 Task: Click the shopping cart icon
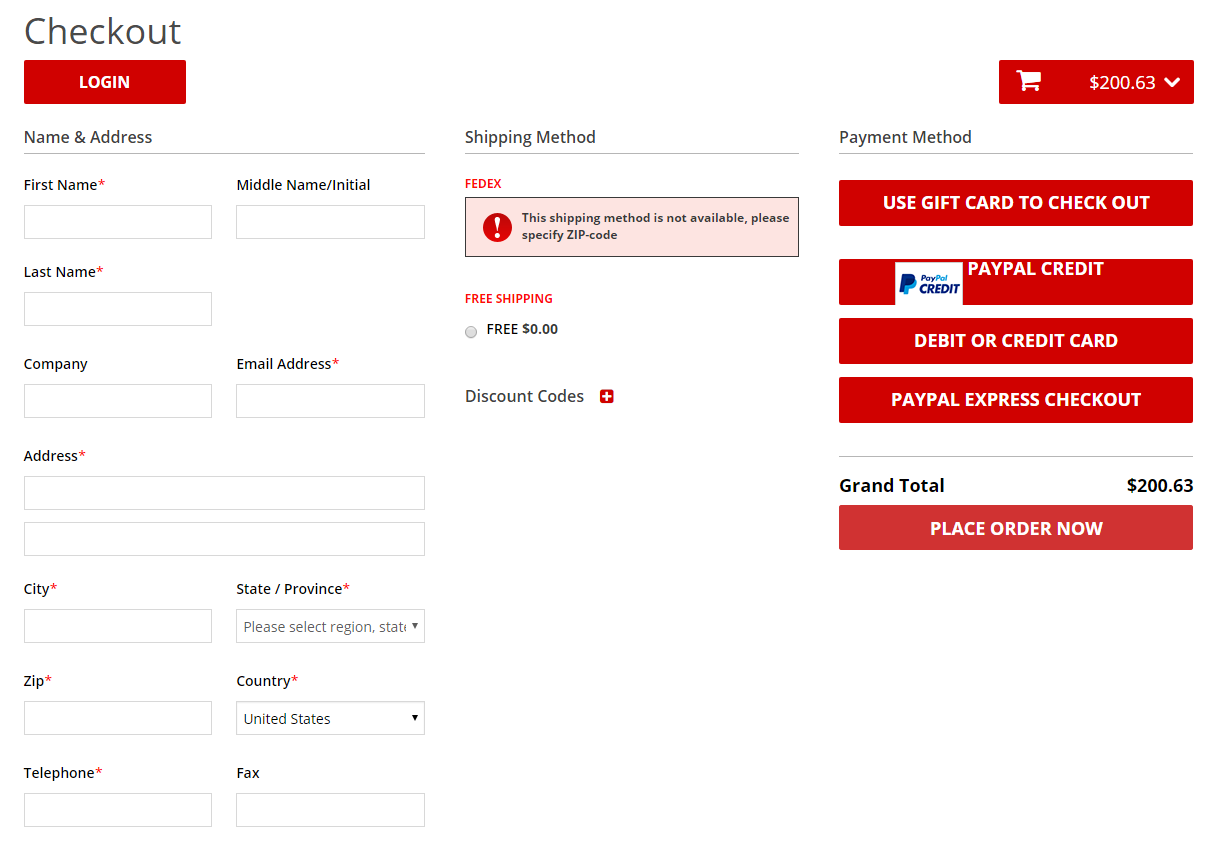pyautogui.click(x=1028, y=82)
